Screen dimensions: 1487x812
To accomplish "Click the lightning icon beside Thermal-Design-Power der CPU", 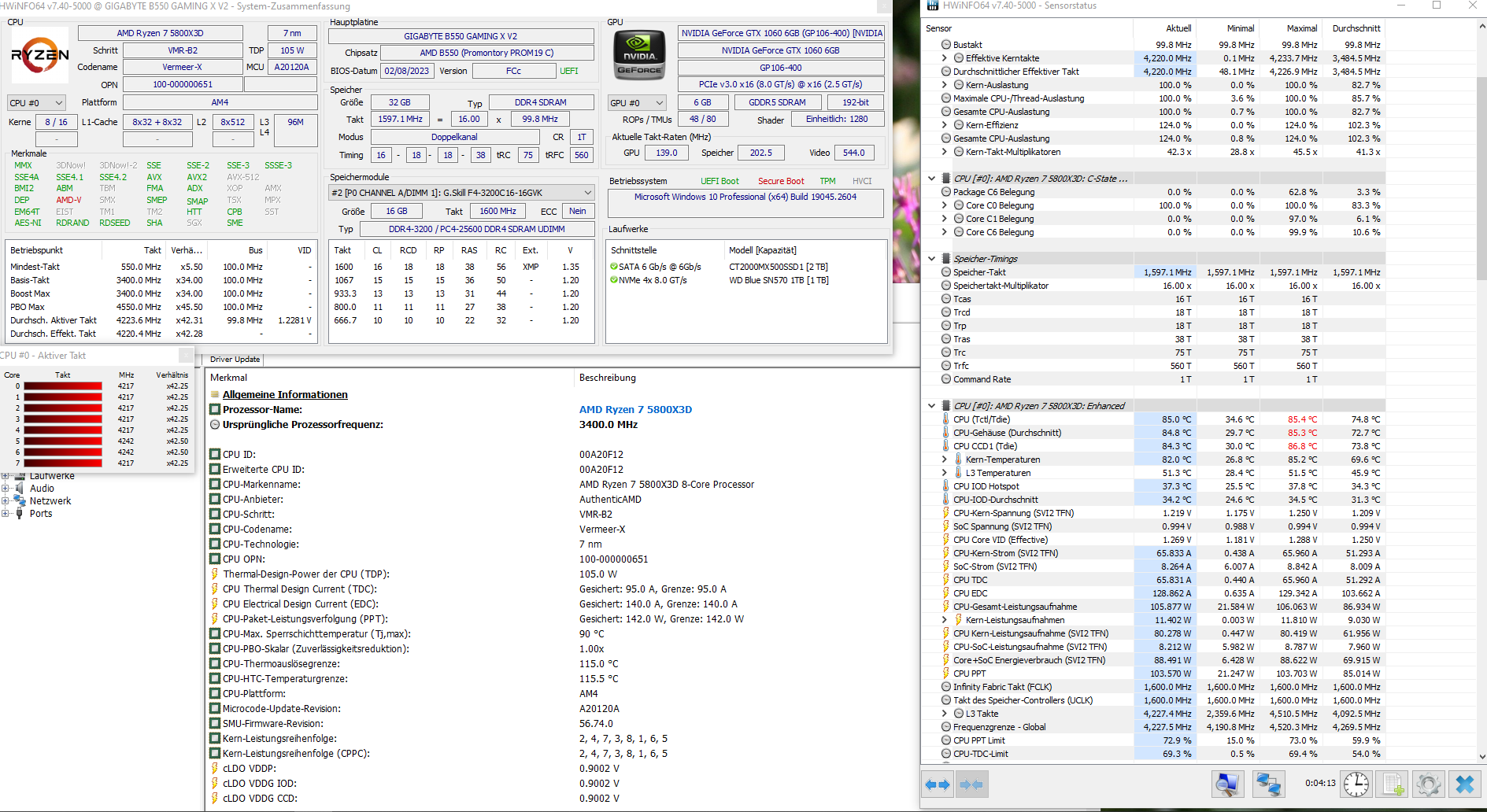I will [x=215, y=574].
